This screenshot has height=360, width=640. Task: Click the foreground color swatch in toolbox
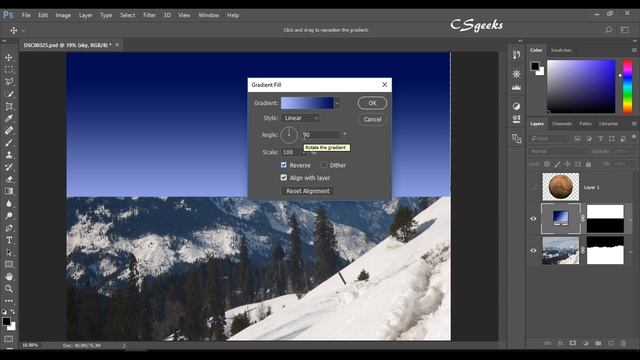point(6,321)
